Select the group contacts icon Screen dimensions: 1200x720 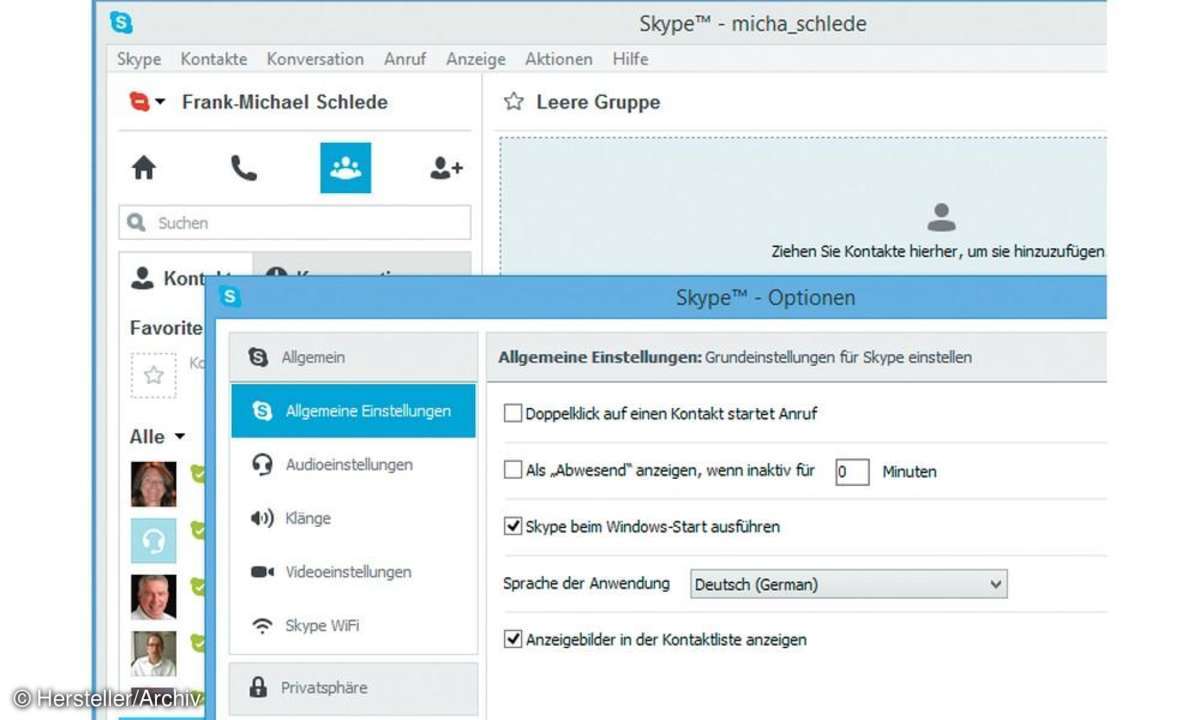point(345,167)
